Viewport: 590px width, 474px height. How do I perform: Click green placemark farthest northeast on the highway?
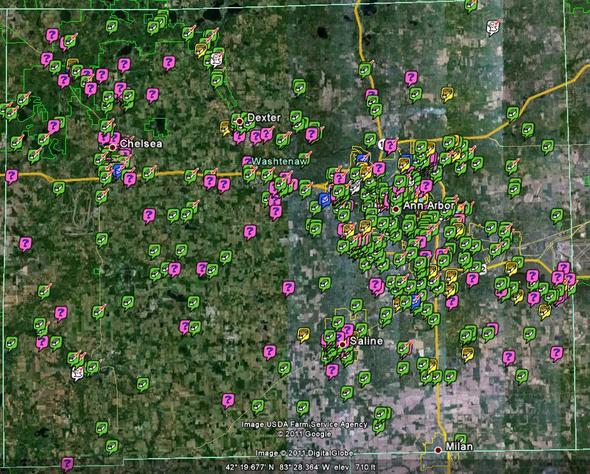click(x=512, y=113)
